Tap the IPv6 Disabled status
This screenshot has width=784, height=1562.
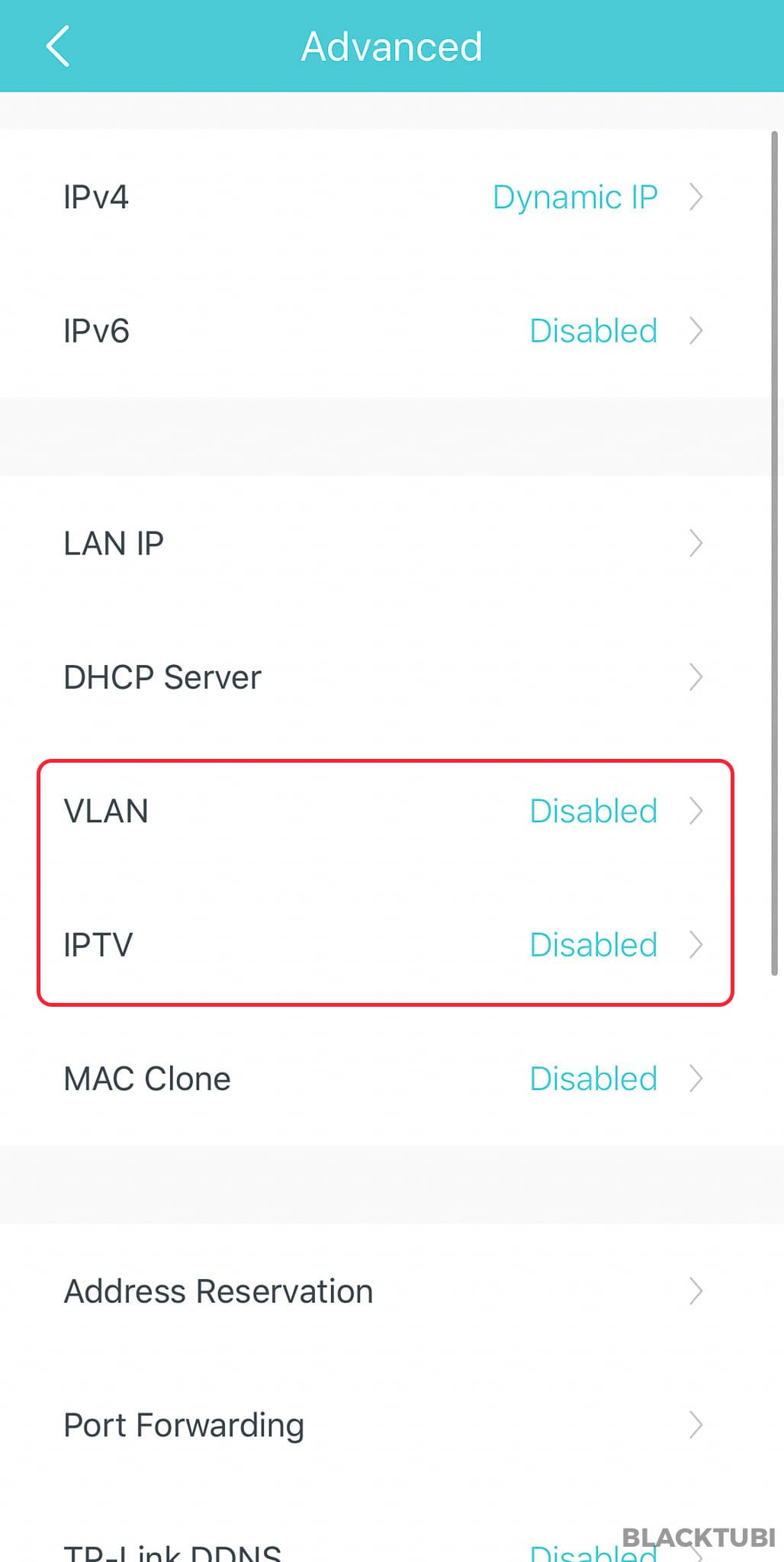(593, 331)
